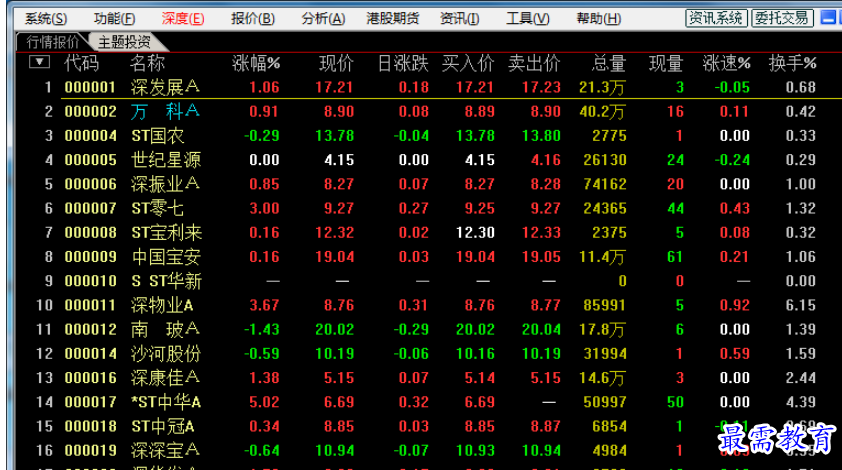Screen dimensions: 842x470
Task: Switch to the 行情报价 tab
Action: point(52,42)
